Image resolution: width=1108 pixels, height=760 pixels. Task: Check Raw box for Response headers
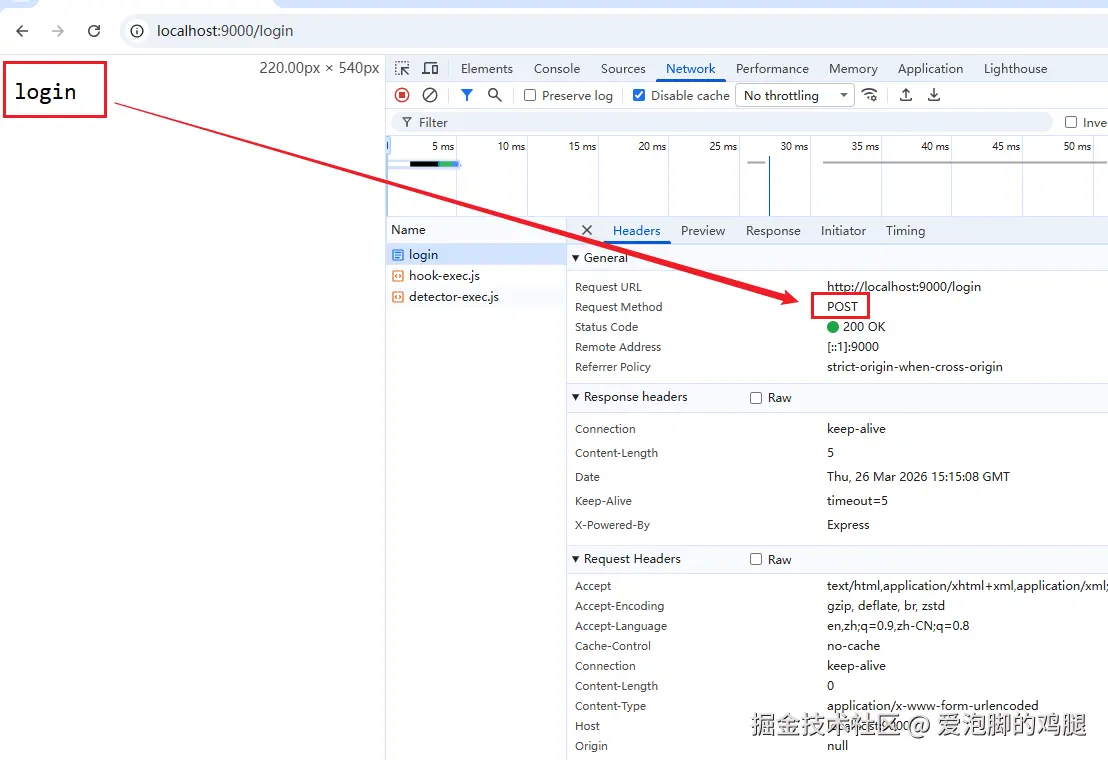click(756, 398)
